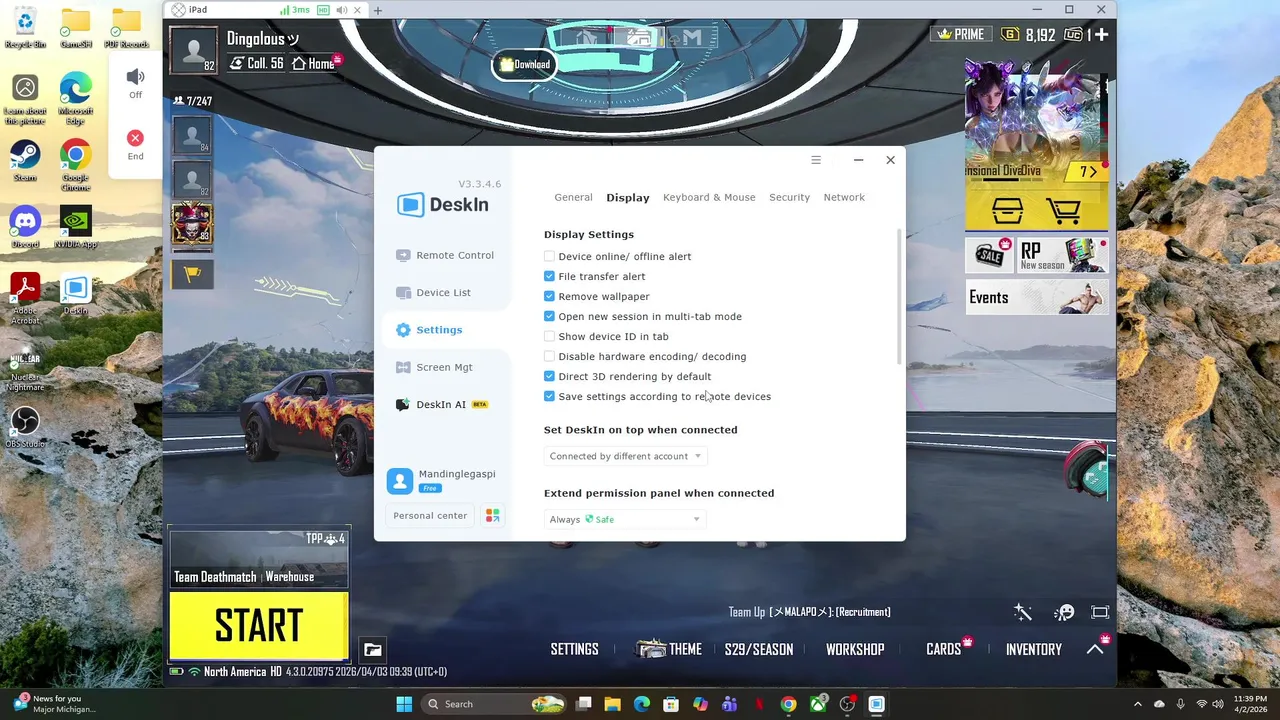Open the game crate box icon
Screen dimensions: 1280x720
[1007, 211]
